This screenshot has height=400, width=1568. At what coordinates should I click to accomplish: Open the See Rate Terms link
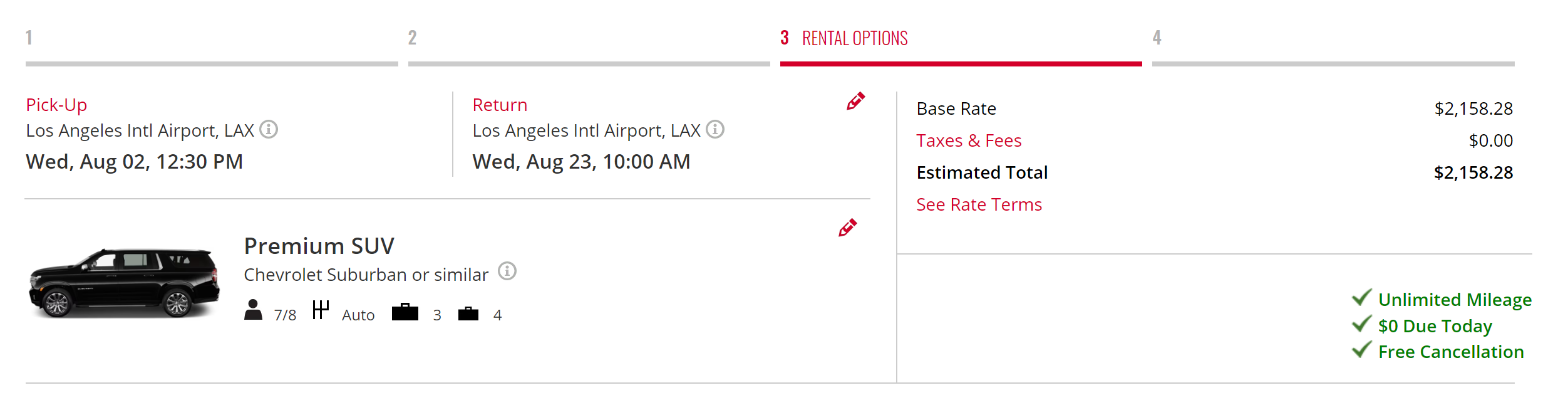pos(979,204)
